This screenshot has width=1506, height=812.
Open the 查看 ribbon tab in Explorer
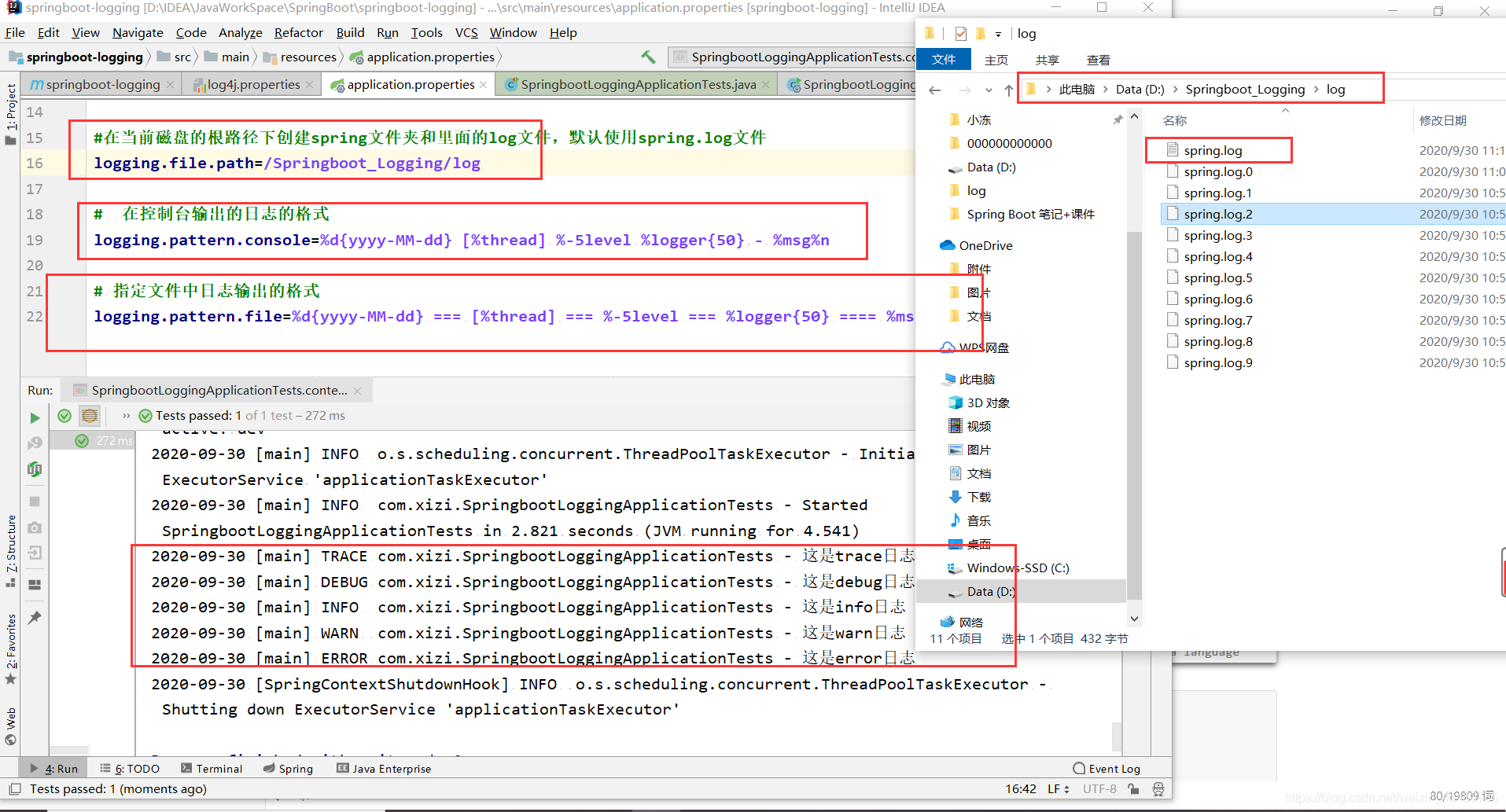click(x=1099, y=60)
